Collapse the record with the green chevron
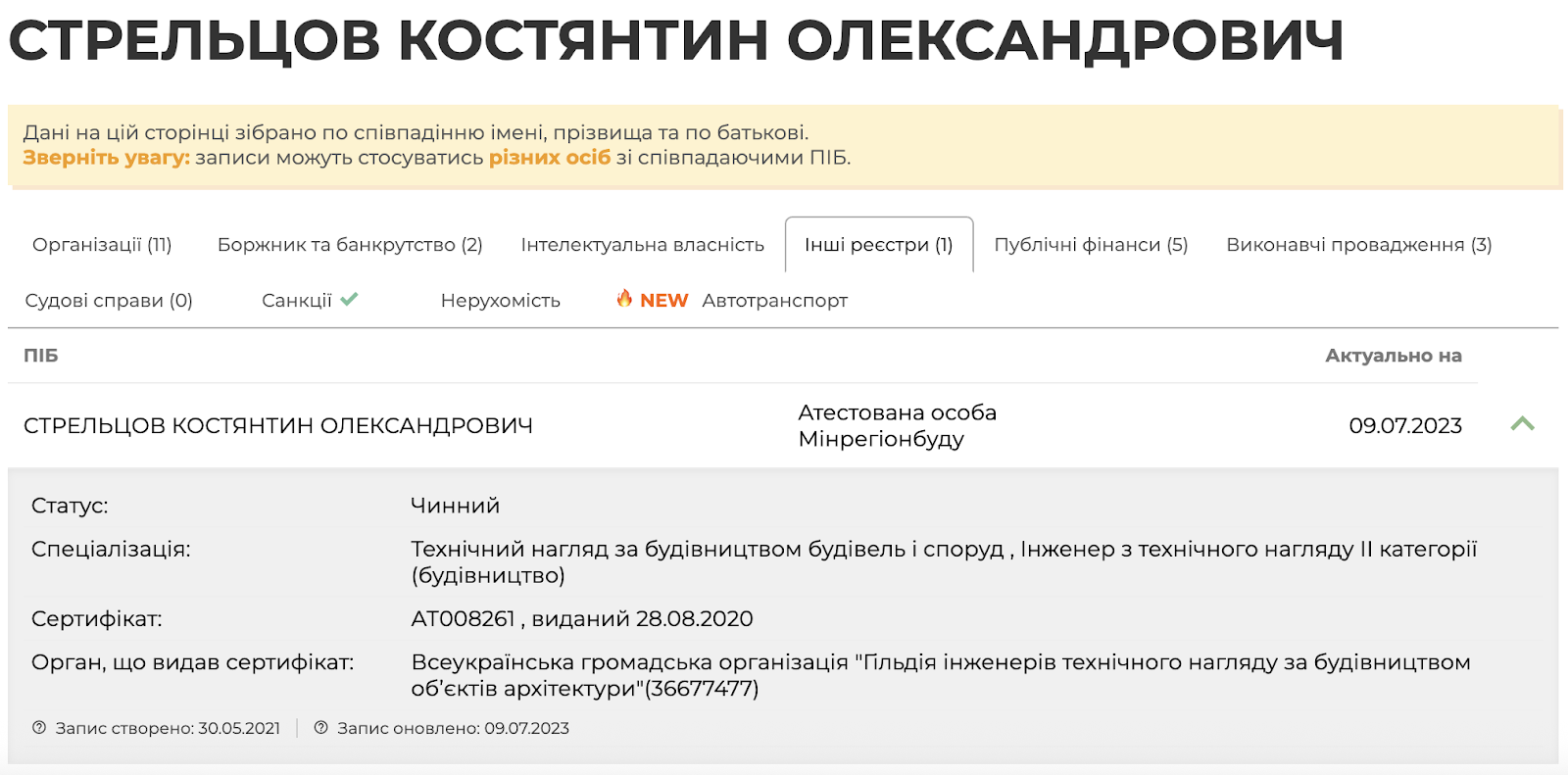The height and width of the screenshot is (775, 1568). (1522, 424)
